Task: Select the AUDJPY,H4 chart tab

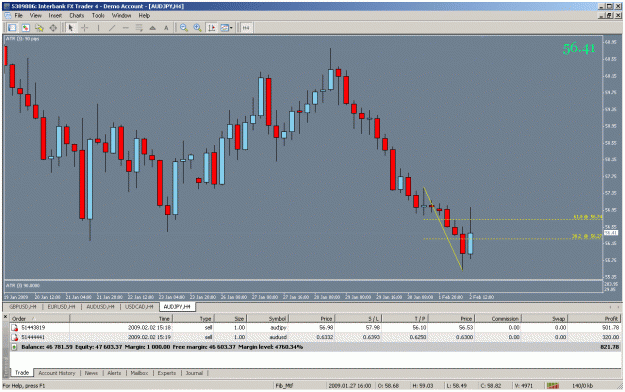Action: click(177, 307)
